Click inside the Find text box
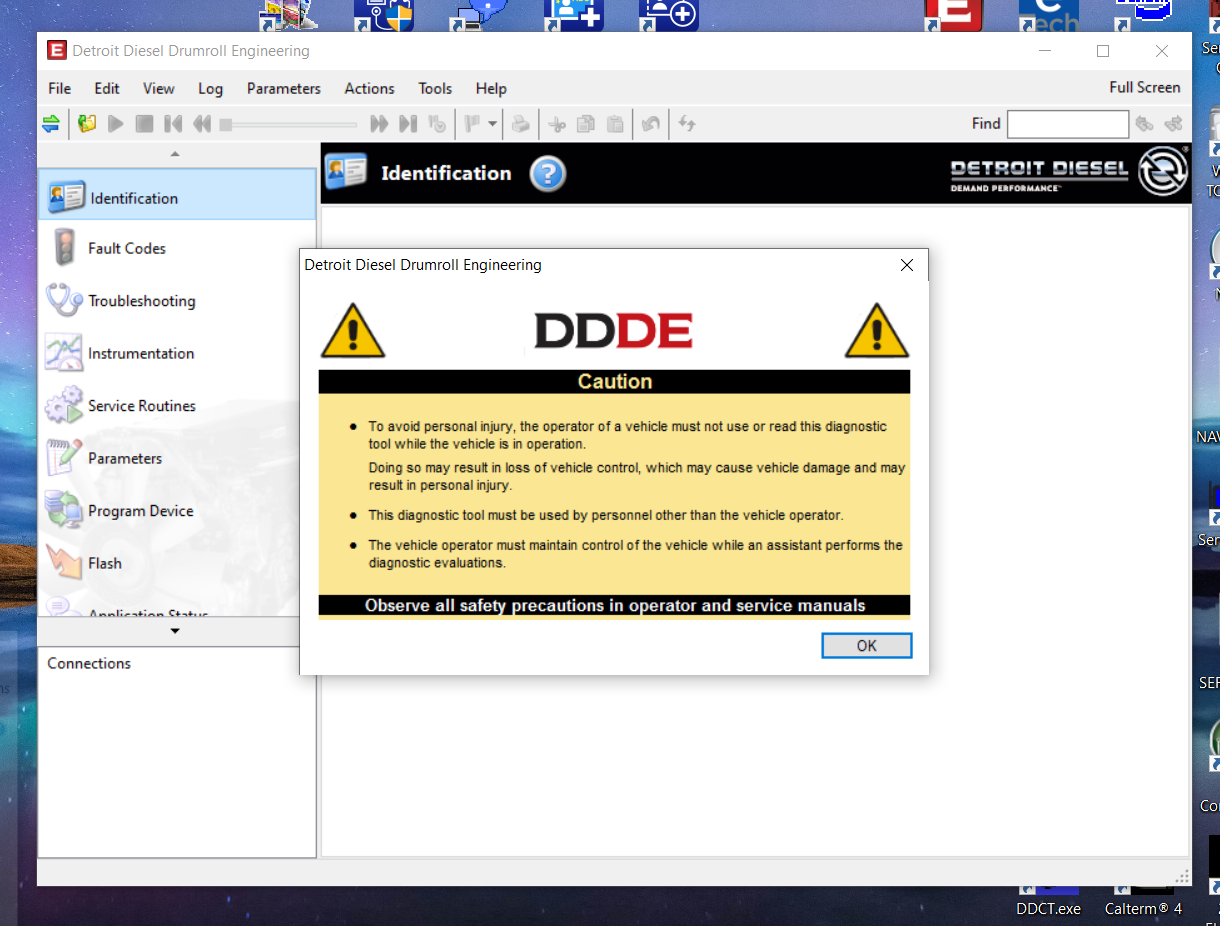This screenshot has width=1220, height=926. [1068, 124]
